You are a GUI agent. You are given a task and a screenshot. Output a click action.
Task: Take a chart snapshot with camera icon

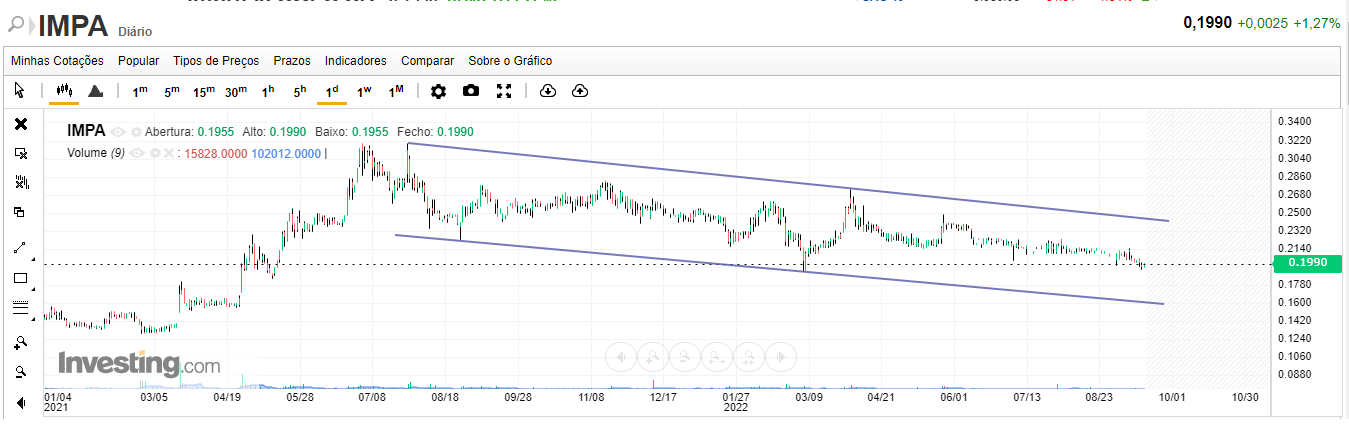[471, 91]
